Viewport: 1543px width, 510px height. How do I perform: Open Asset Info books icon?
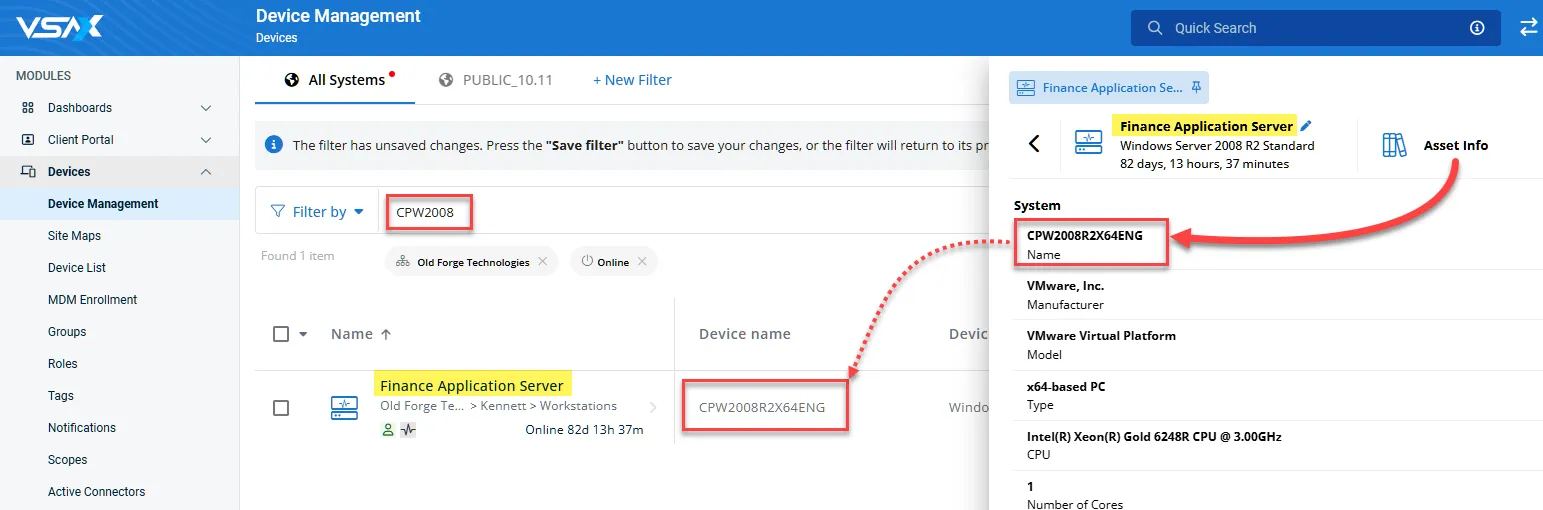tap(1394, 145)
